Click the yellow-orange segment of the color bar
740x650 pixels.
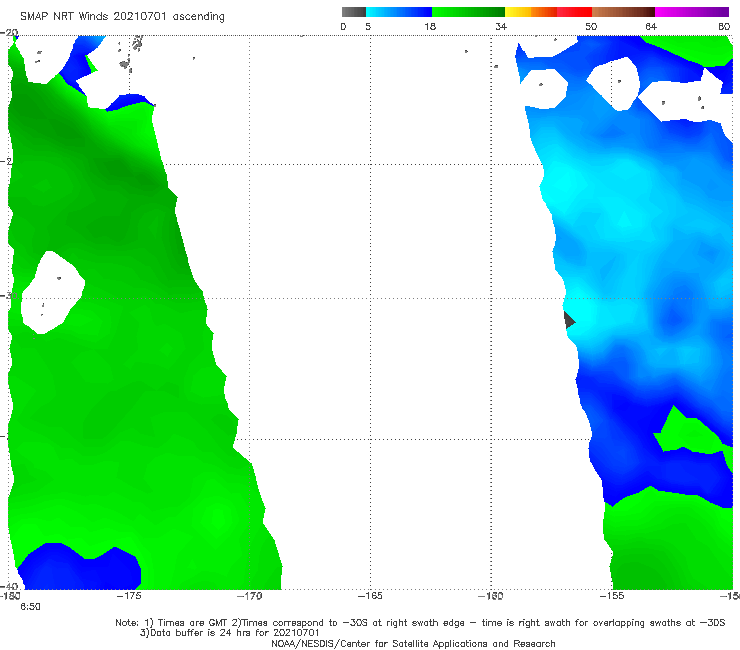(531, 12)
